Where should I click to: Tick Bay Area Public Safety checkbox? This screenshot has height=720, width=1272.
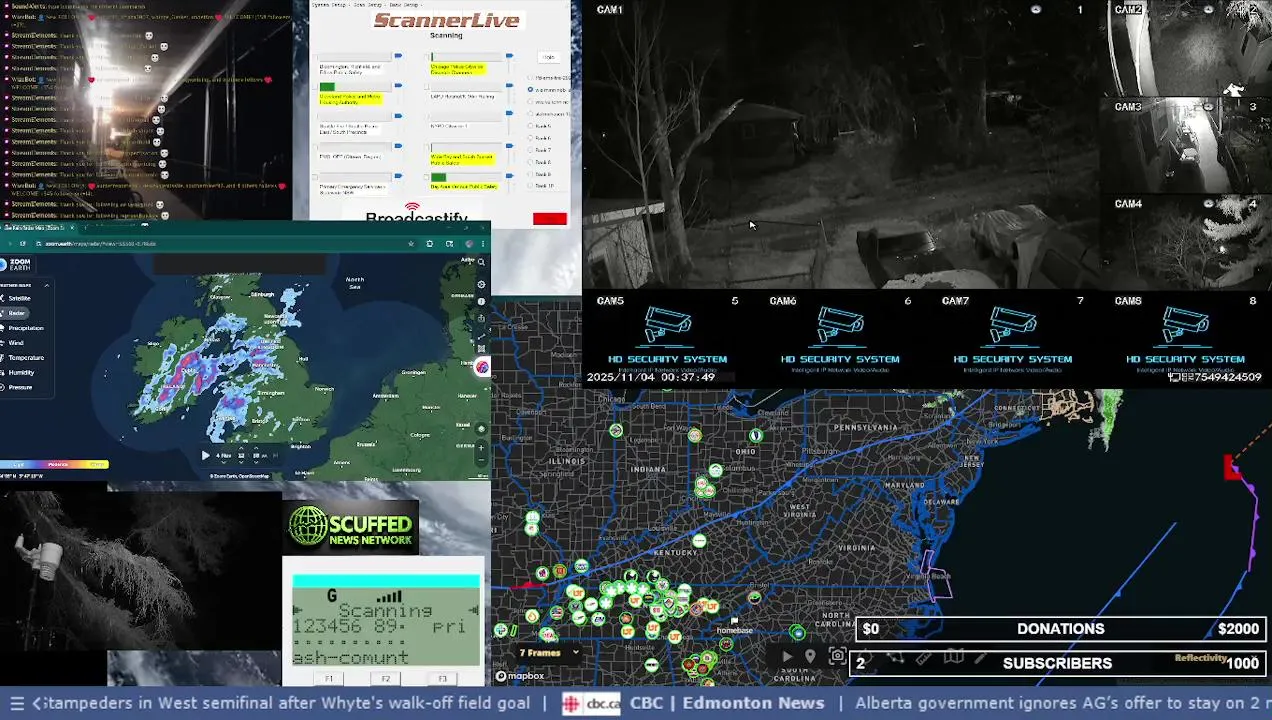[427, 177]
